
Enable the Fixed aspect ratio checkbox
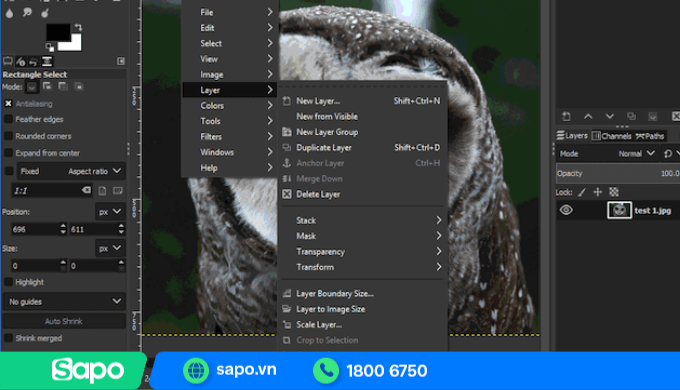[x=9, y=171]
